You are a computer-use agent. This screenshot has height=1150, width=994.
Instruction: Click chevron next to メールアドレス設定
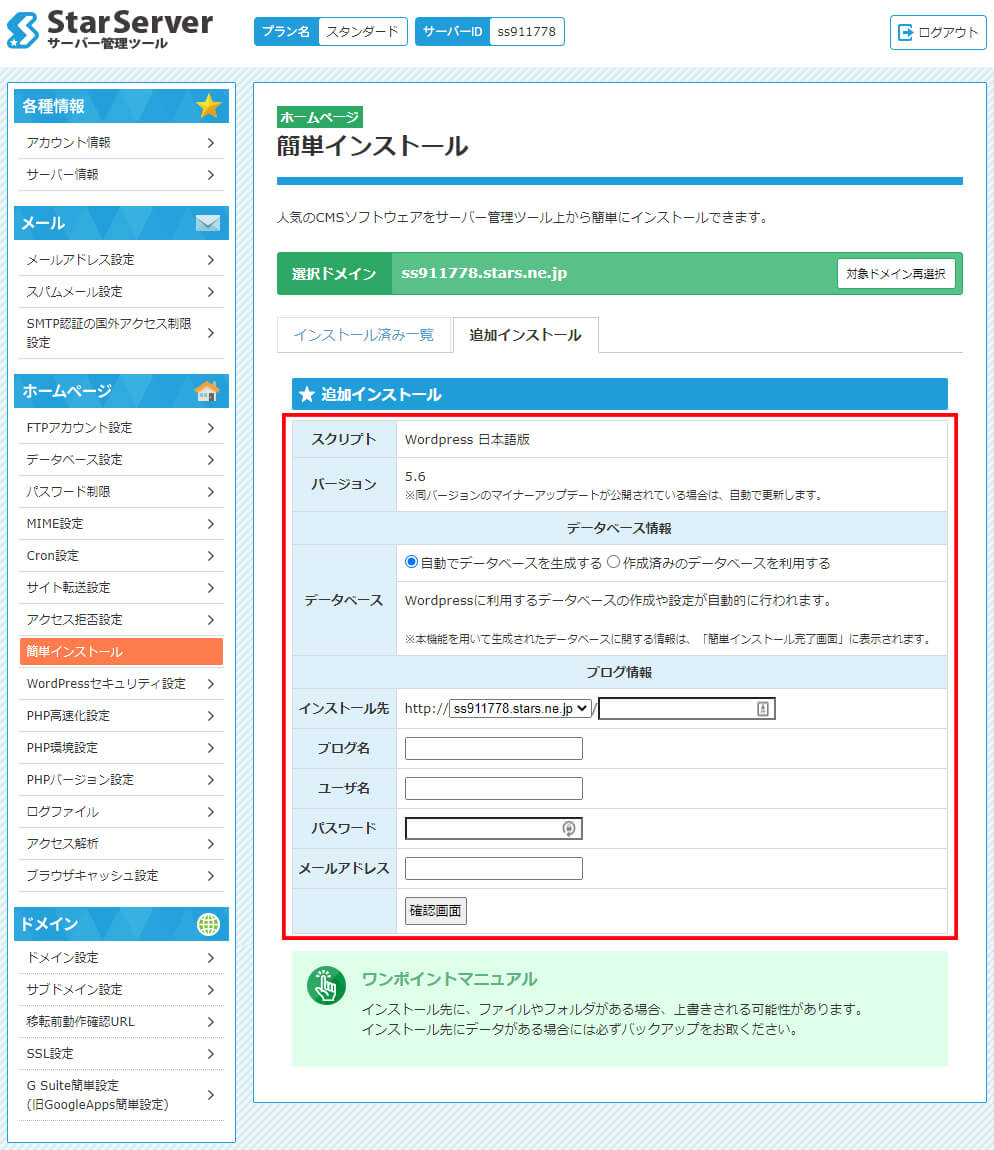211,260
